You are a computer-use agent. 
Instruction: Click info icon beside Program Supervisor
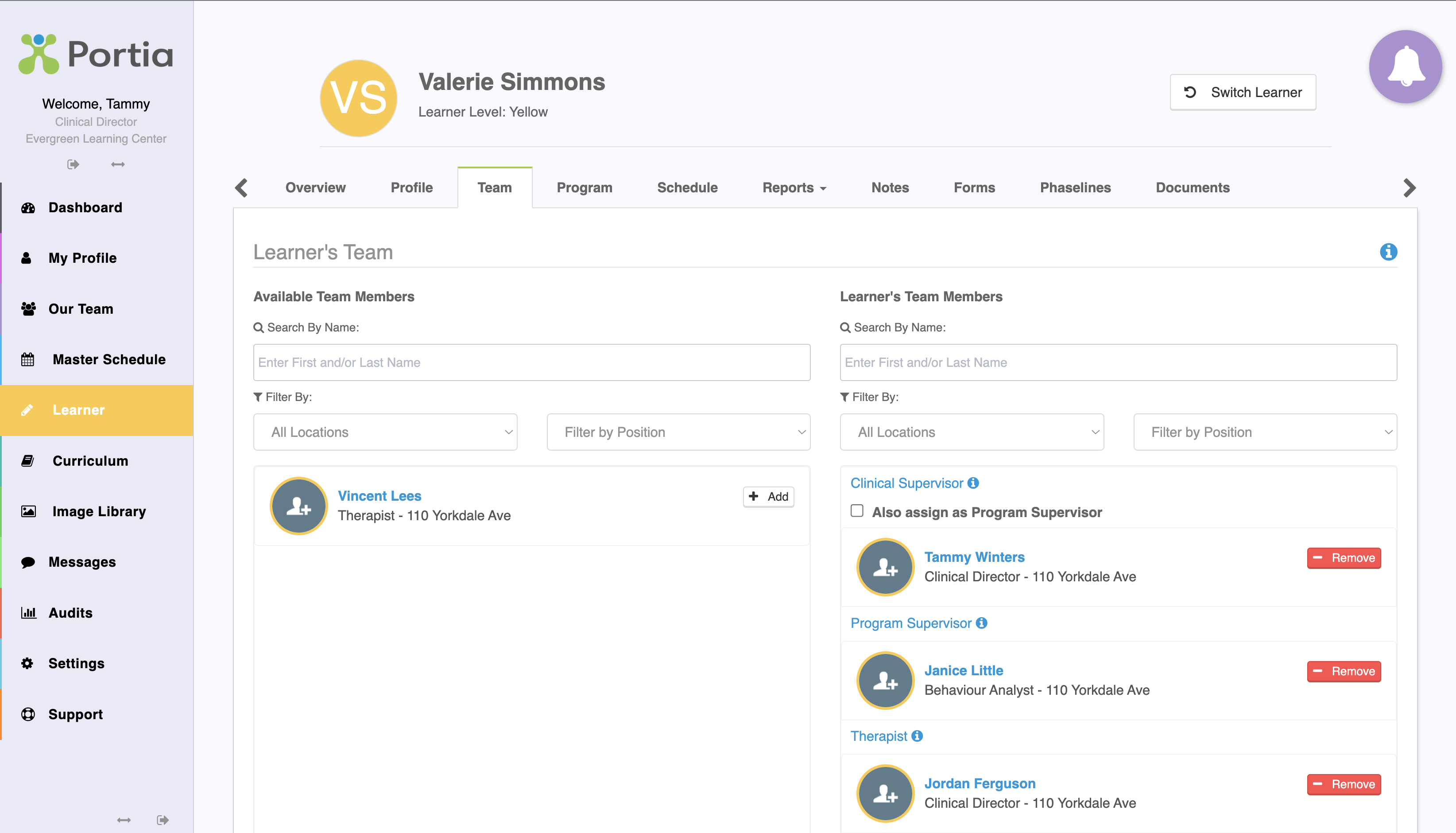tap(981, 623)
